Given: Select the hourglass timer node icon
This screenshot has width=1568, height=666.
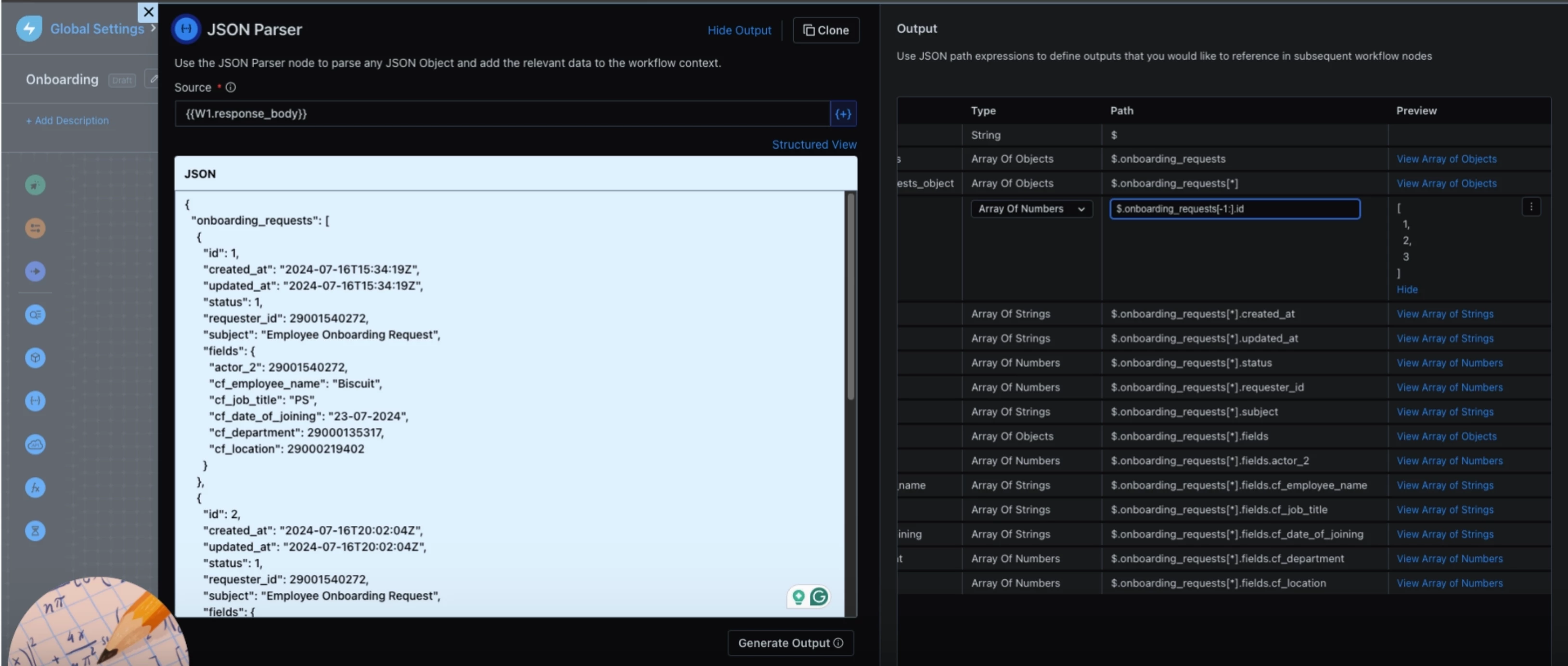Looking at the screenshot, I should 35,531.
